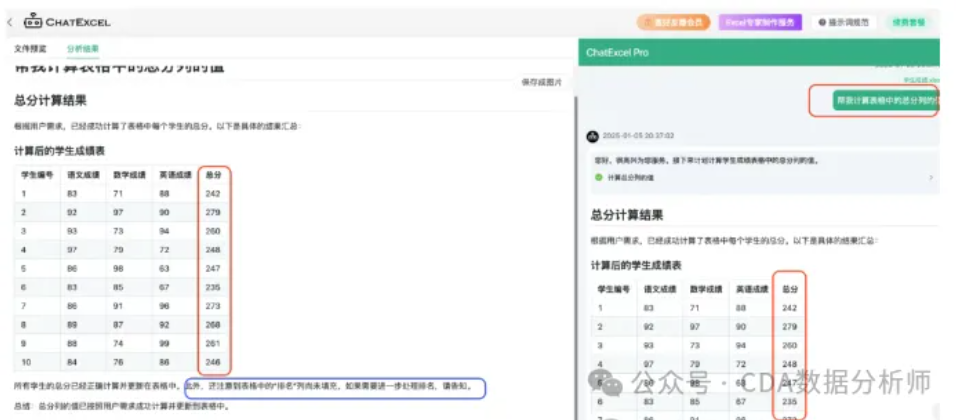Click the 总分计算结果 heading in chat panel
This screenshot has width=959, height=420.
(x=628, y=215)
